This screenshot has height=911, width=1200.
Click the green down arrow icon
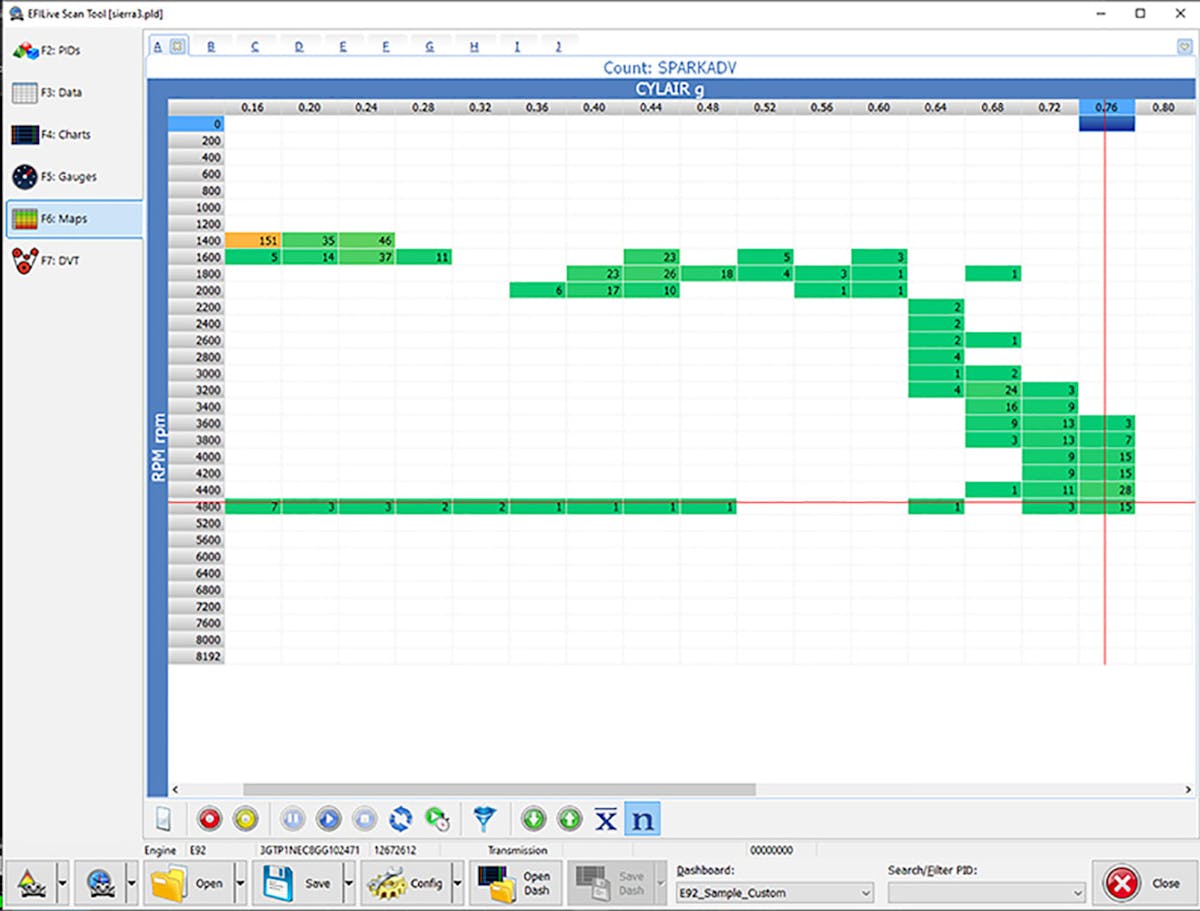[534, 819]
